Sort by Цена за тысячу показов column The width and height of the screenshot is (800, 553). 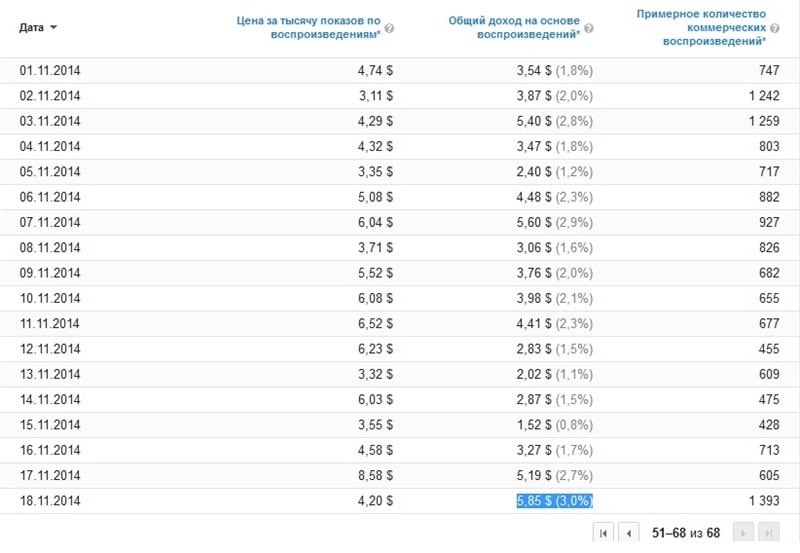pos(308,27)
